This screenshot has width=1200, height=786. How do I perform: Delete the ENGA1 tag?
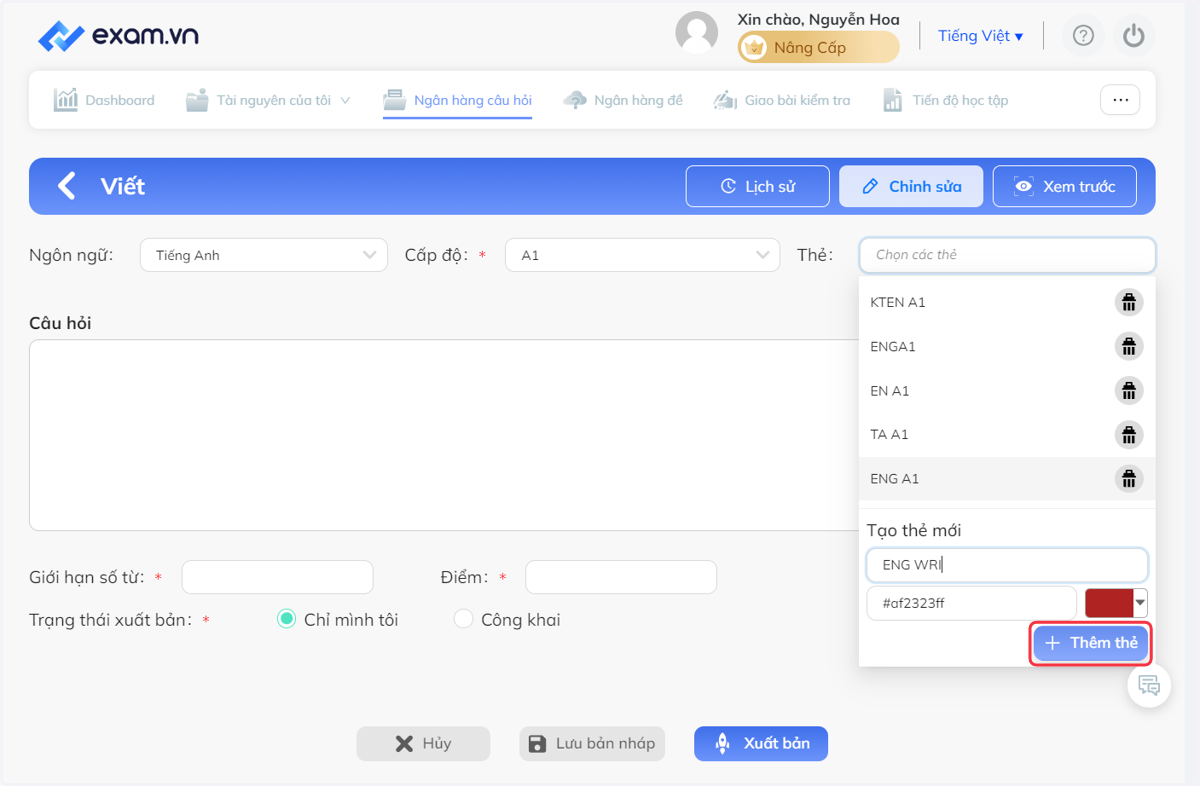(1129, 346)
